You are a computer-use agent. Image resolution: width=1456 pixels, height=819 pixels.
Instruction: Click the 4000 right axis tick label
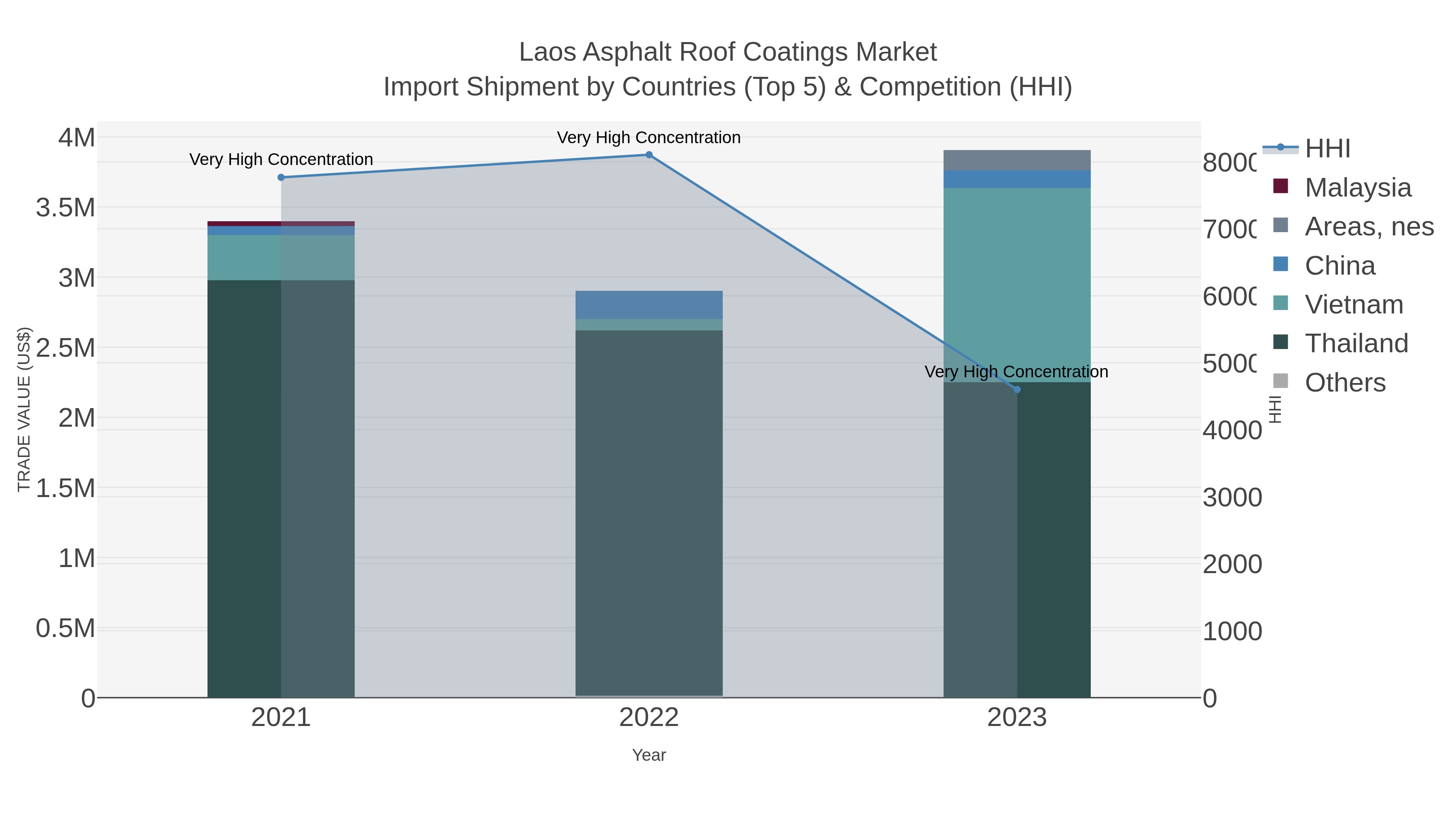pyautogui.click(x=1232, y=431)
